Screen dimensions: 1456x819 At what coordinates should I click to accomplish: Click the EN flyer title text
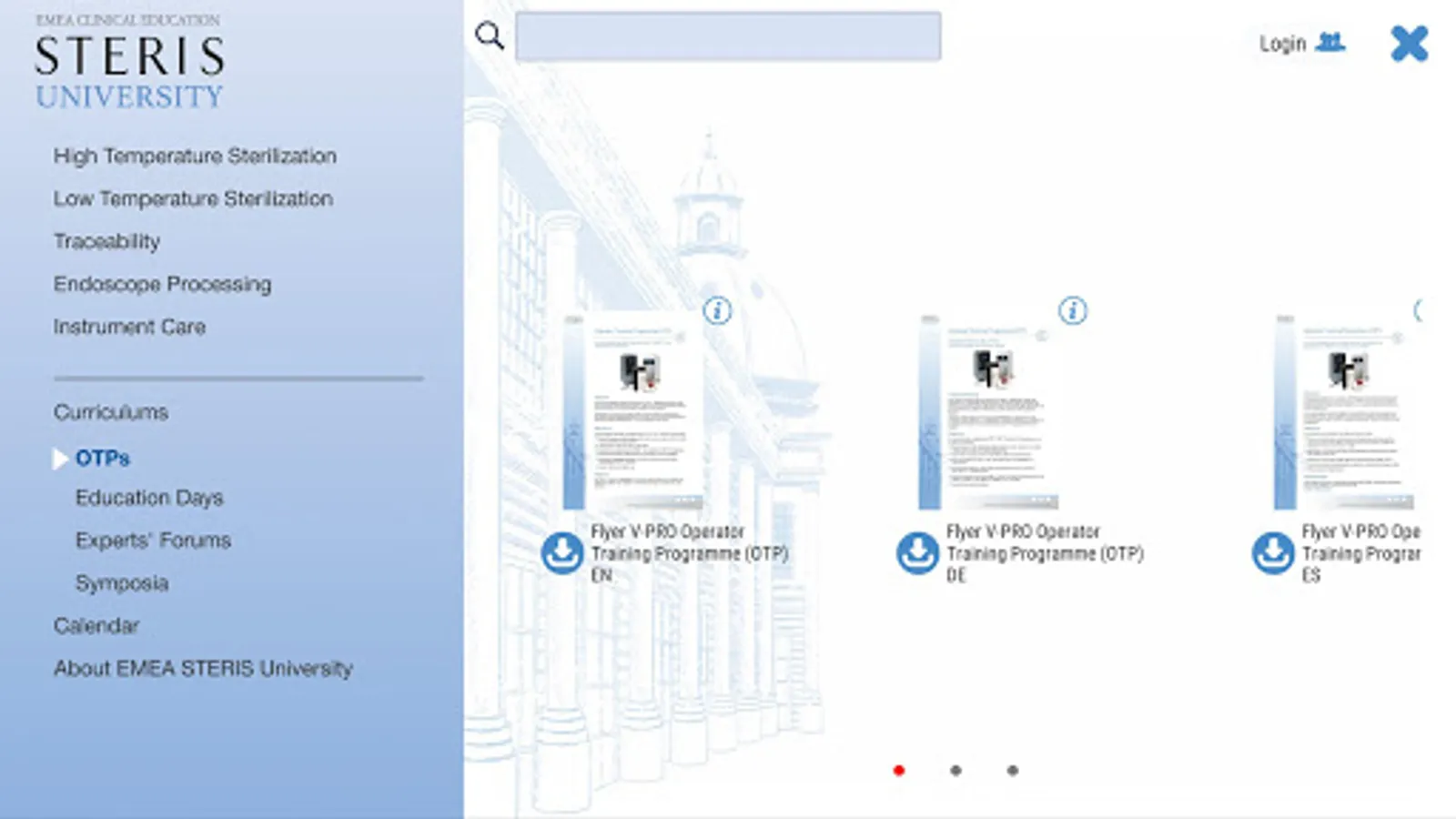click(x=690, y=553)
